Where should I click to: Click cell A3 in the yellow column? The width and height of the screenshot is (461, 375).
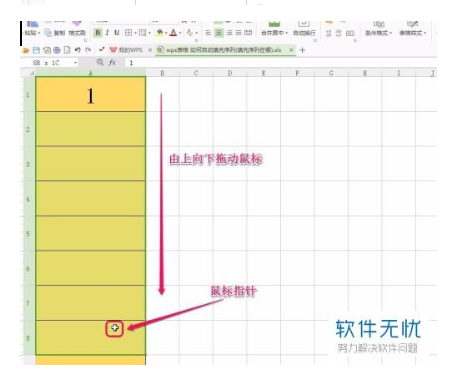tap(90, 164)
